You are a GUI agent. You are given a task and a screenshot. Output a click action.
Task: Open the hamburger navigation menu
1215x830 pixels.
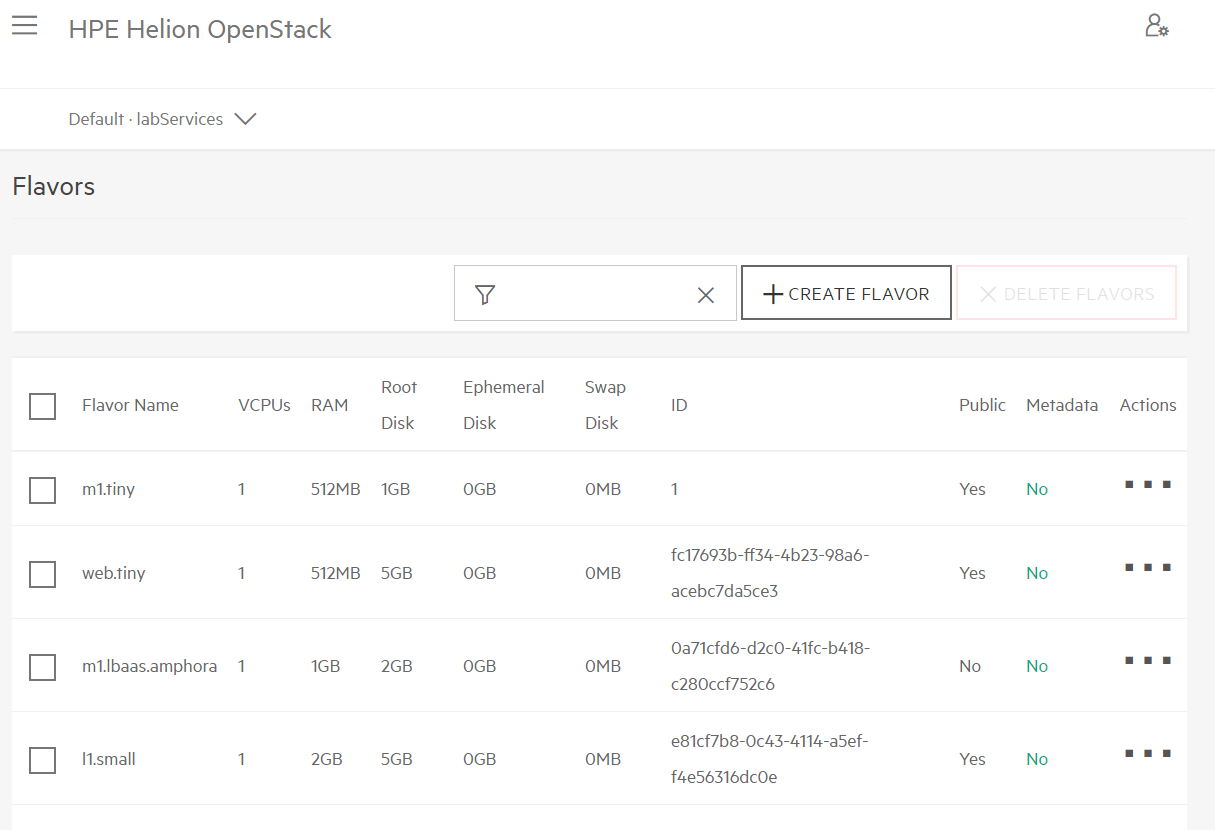coord(25,26)
